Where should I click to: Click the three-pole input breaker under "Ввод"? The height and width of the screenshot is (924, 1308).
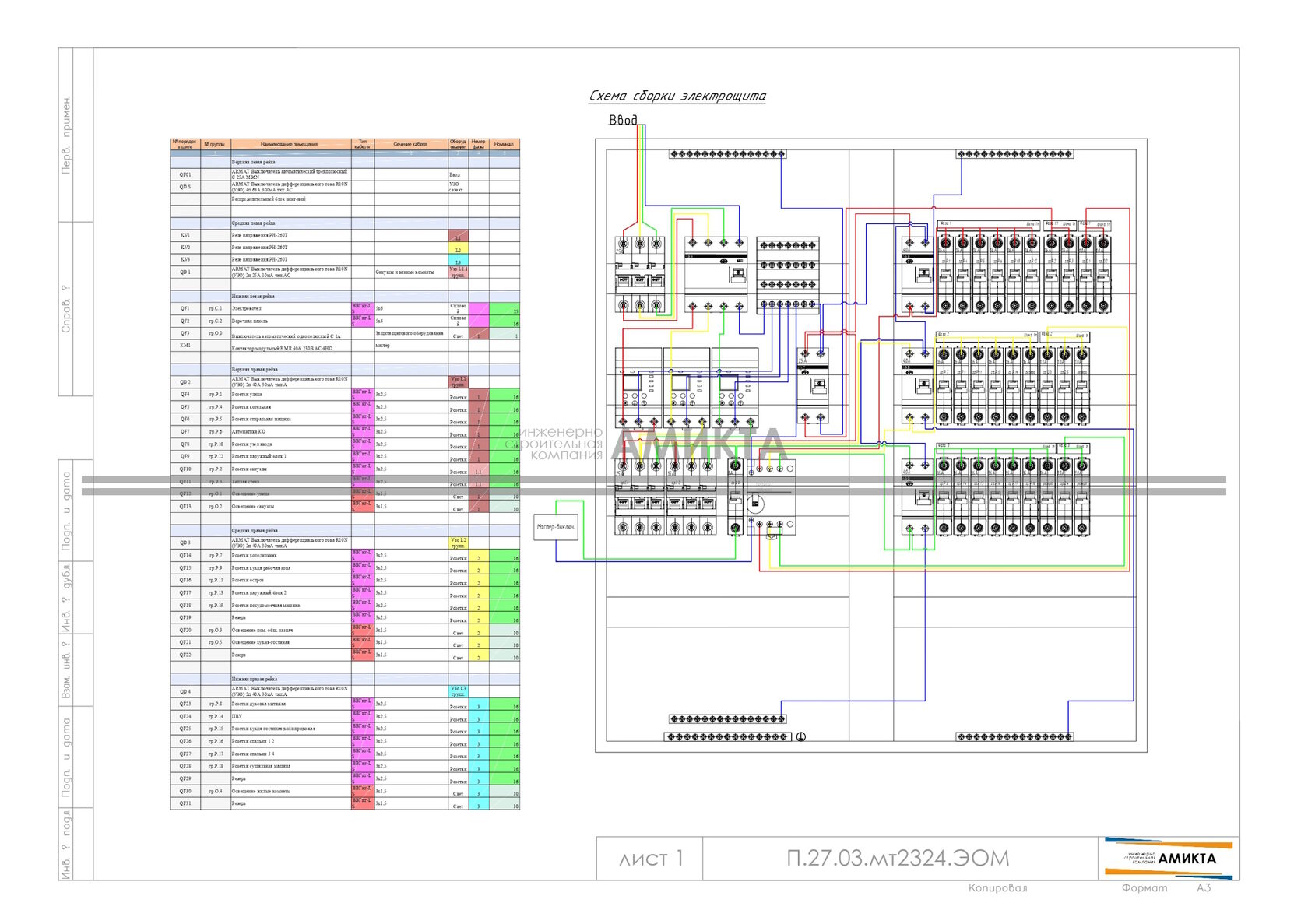[x=640, y=276]
